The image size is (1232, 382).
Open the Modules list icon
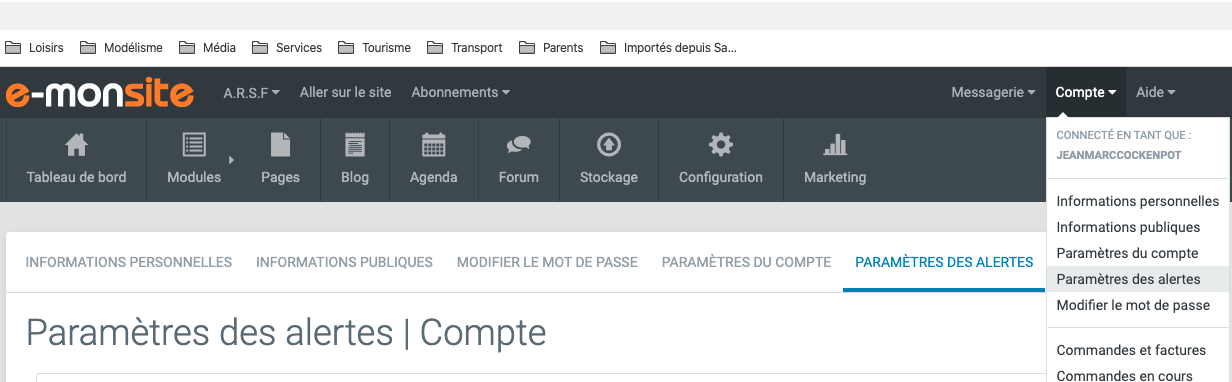tap(194, 145)
